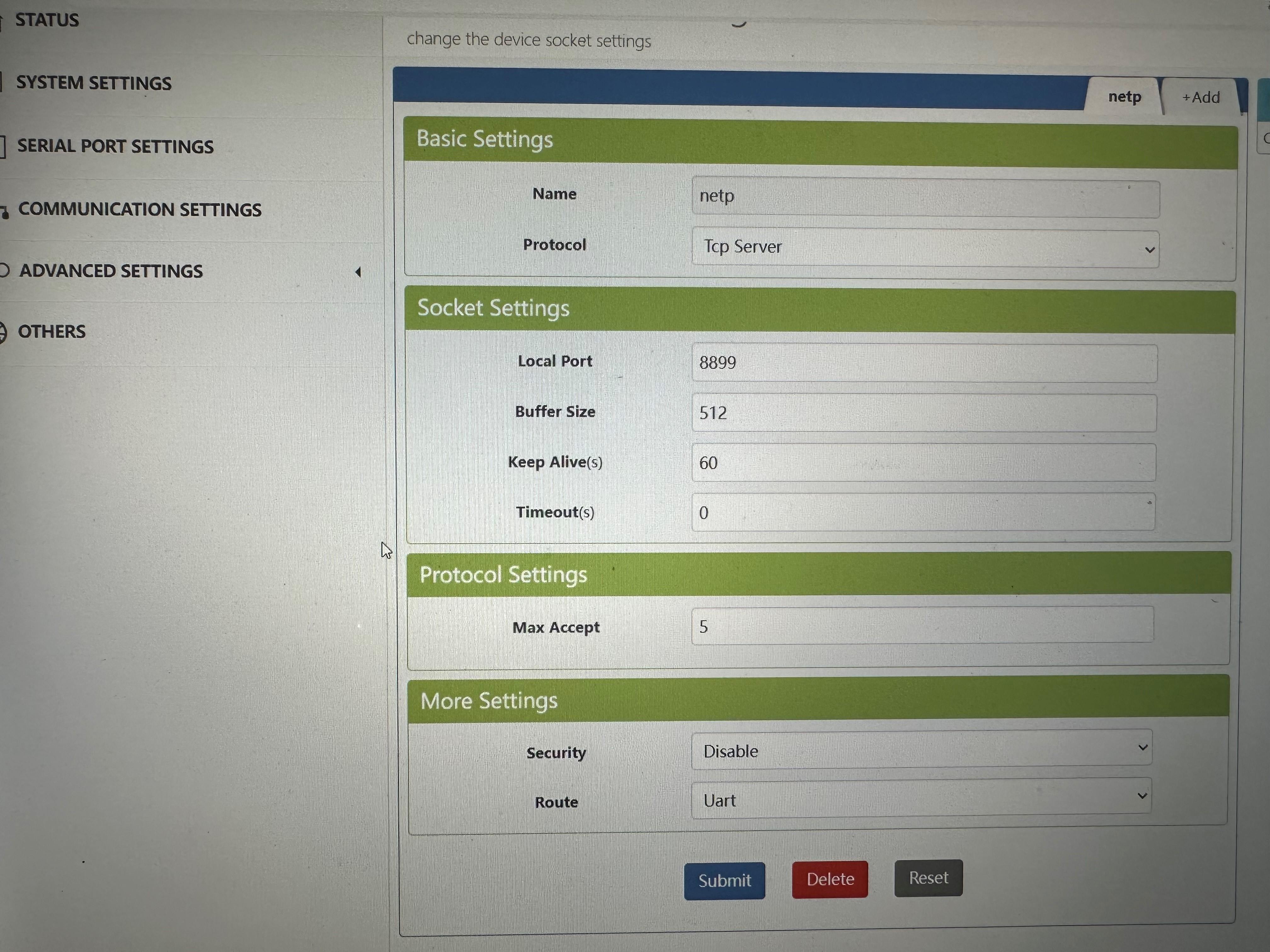This screenshot has height=952, width=1270.
Task: Click the Buffer Size field
Action: coord(923,413)
